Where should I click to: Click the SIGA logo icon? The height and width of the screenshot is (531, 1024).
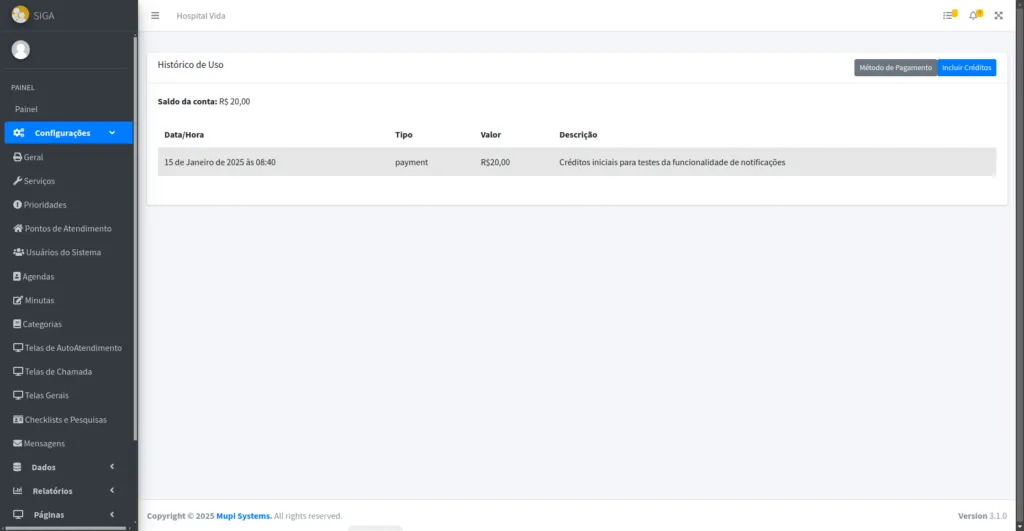(x=20, y=15)
